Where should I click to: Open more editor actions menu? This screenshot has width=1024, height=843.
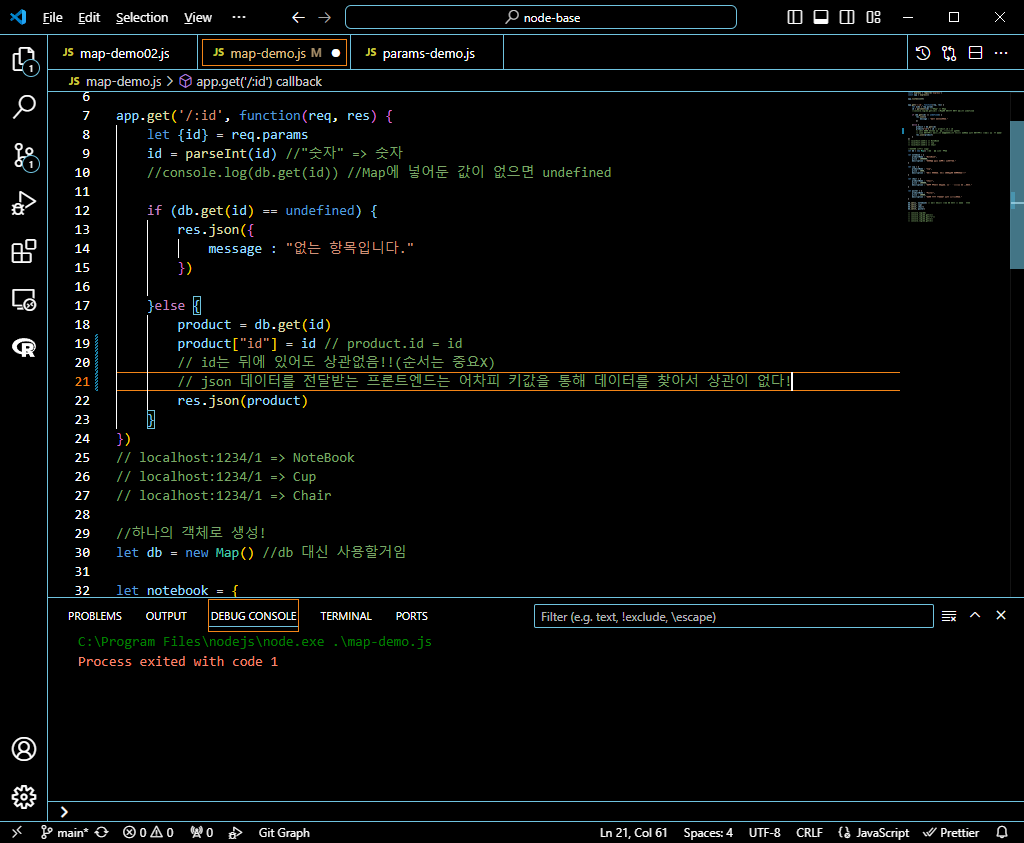coord(1001,53)
